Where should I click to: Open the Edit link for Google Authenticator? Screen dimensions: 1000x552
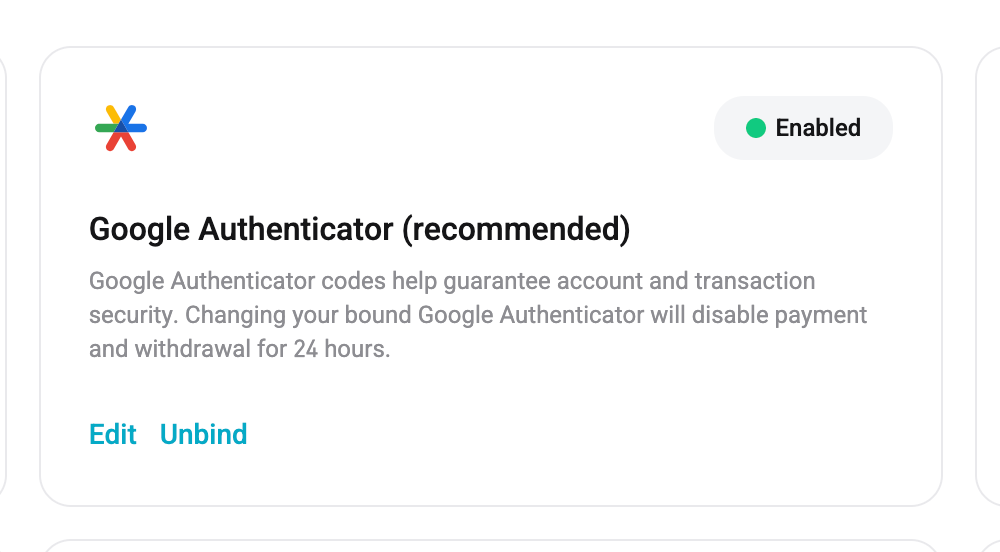coord(113,434)
